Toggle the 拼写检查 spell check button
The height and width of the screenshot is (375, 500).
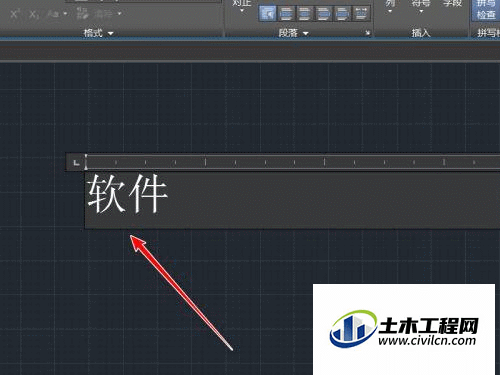pyautogui.click(x=485, y=9)
